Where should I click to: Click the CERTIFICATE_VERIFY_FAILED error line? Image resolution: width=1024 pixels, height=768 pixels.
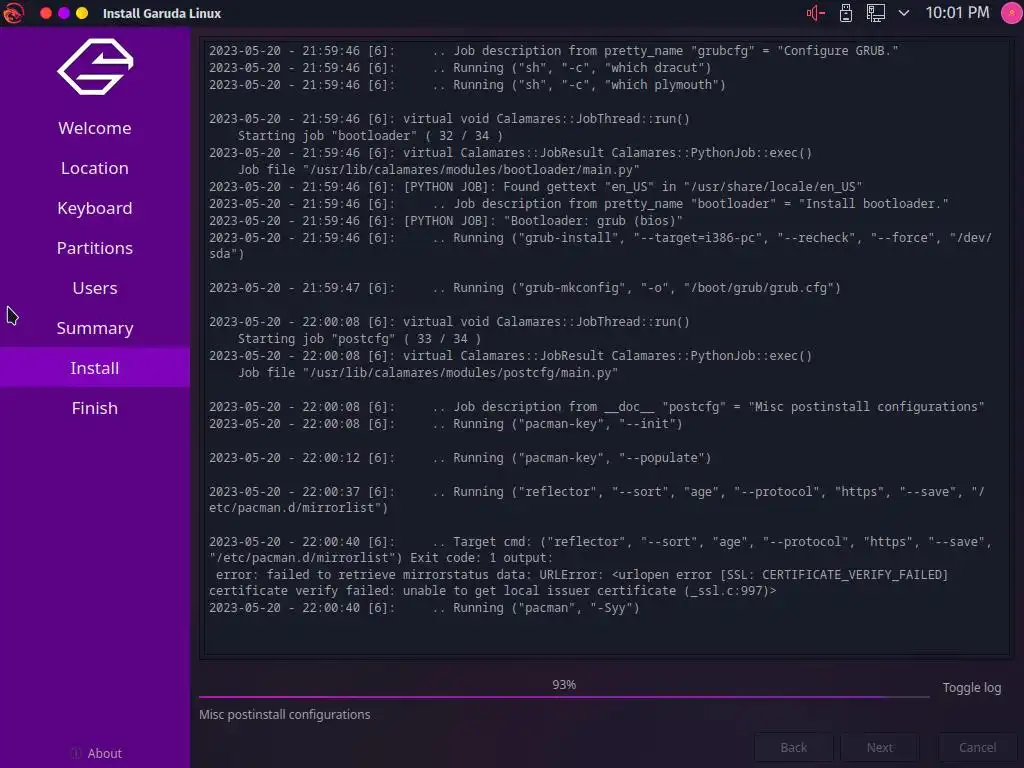pos(581,575)
